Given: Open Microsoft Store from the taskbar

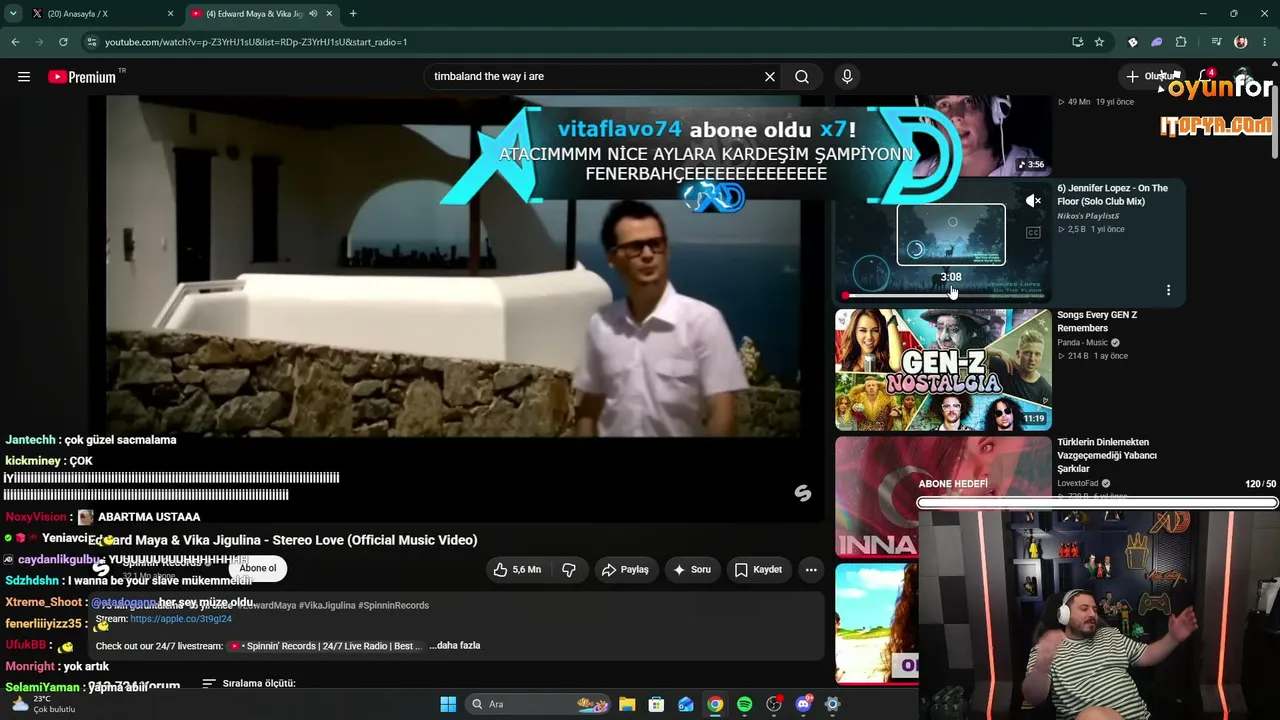Looking at the screenshot, I should coord(656,704).
